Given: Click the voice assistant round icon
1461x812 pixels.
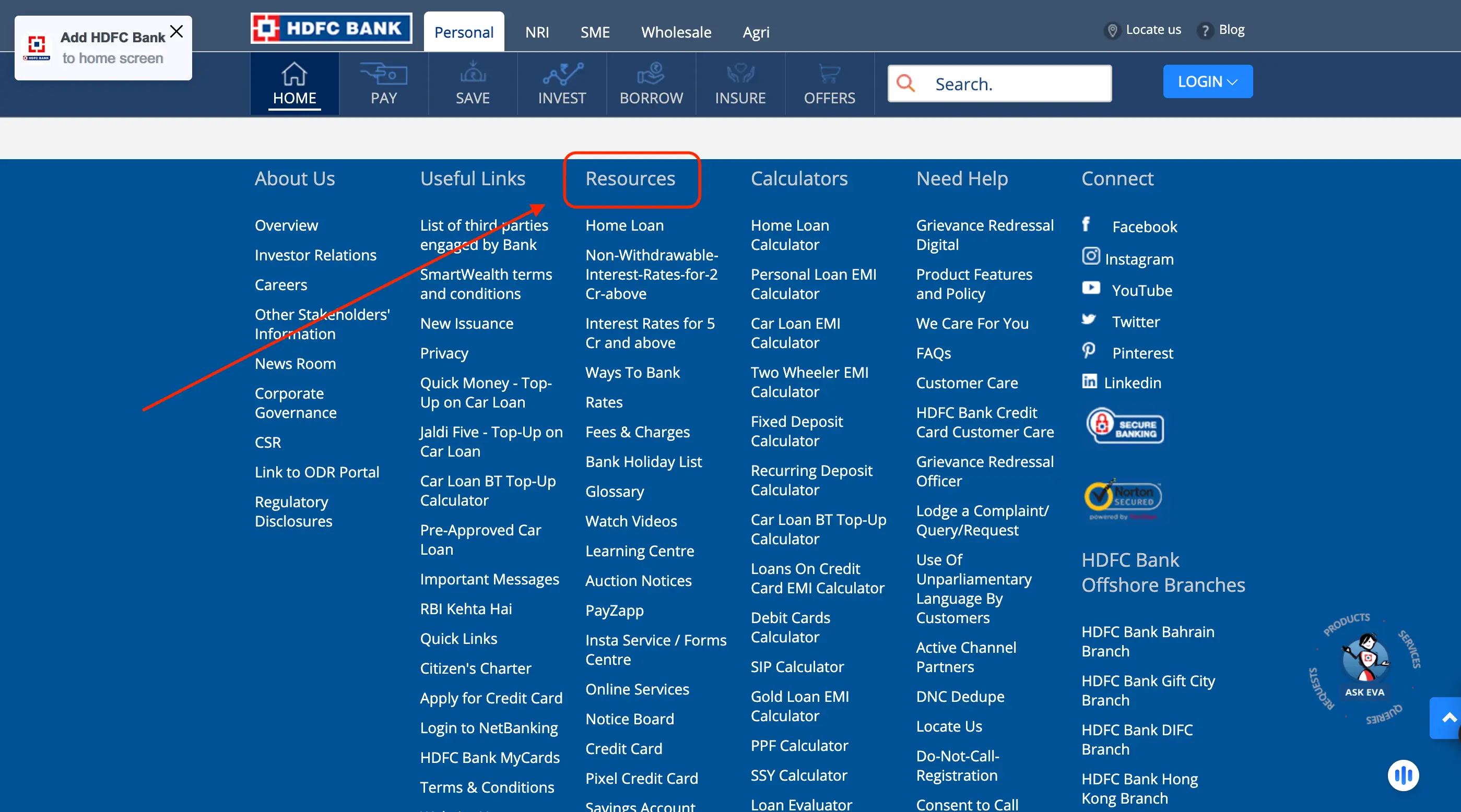Looking at the screenshot, I should tap(1403, 775).
